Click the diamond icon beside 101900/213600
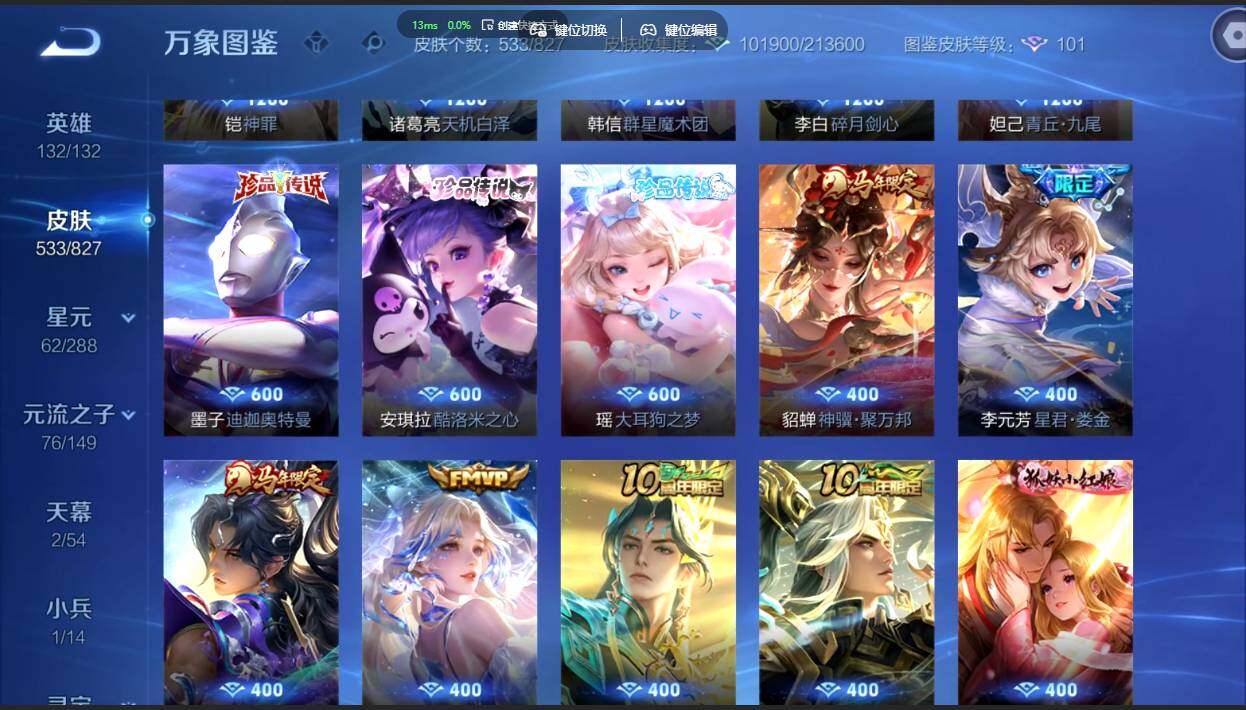Viewport: 1246px width, 710px height. [718, 44]
